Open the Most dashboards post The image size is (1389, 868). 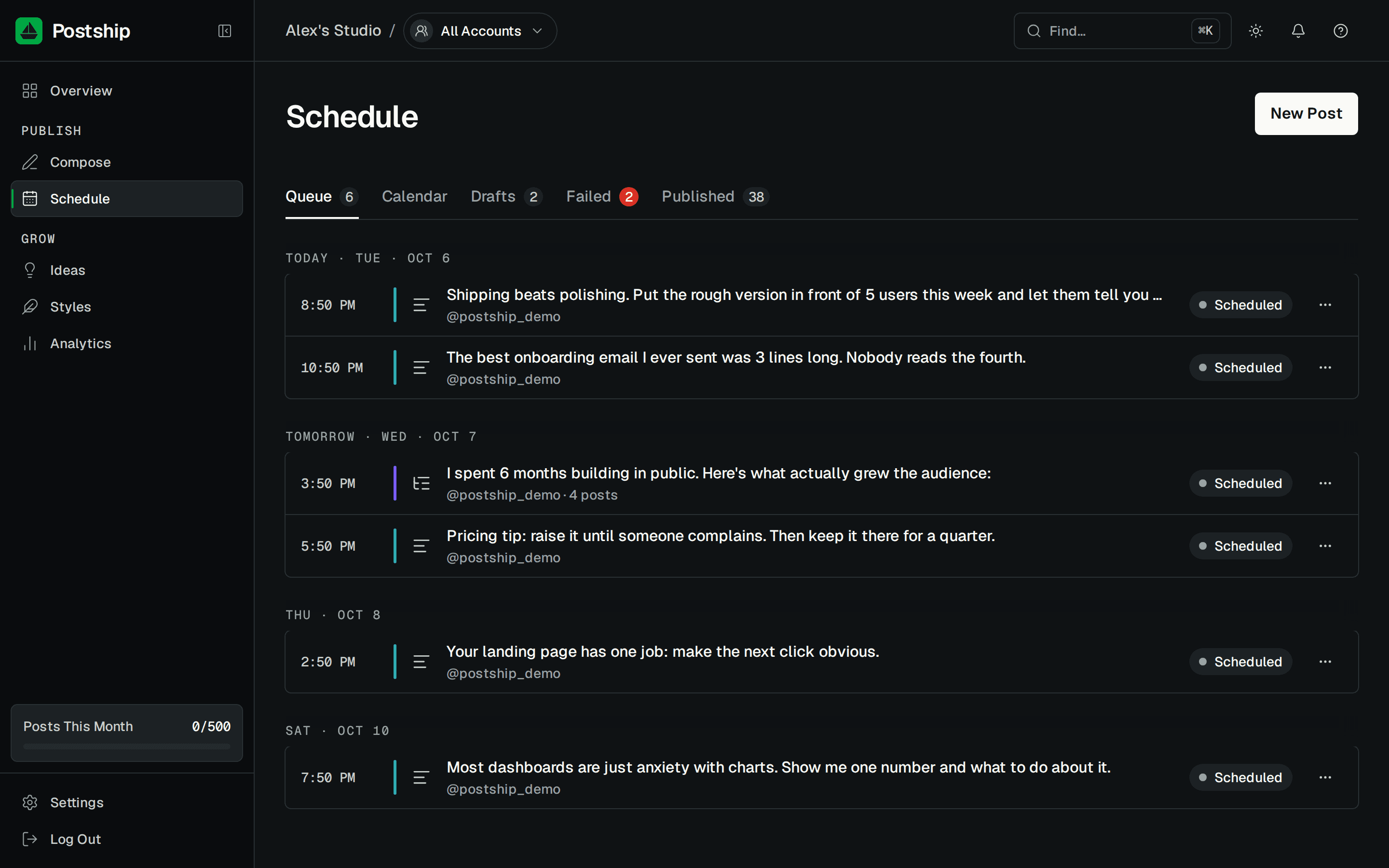821,777
